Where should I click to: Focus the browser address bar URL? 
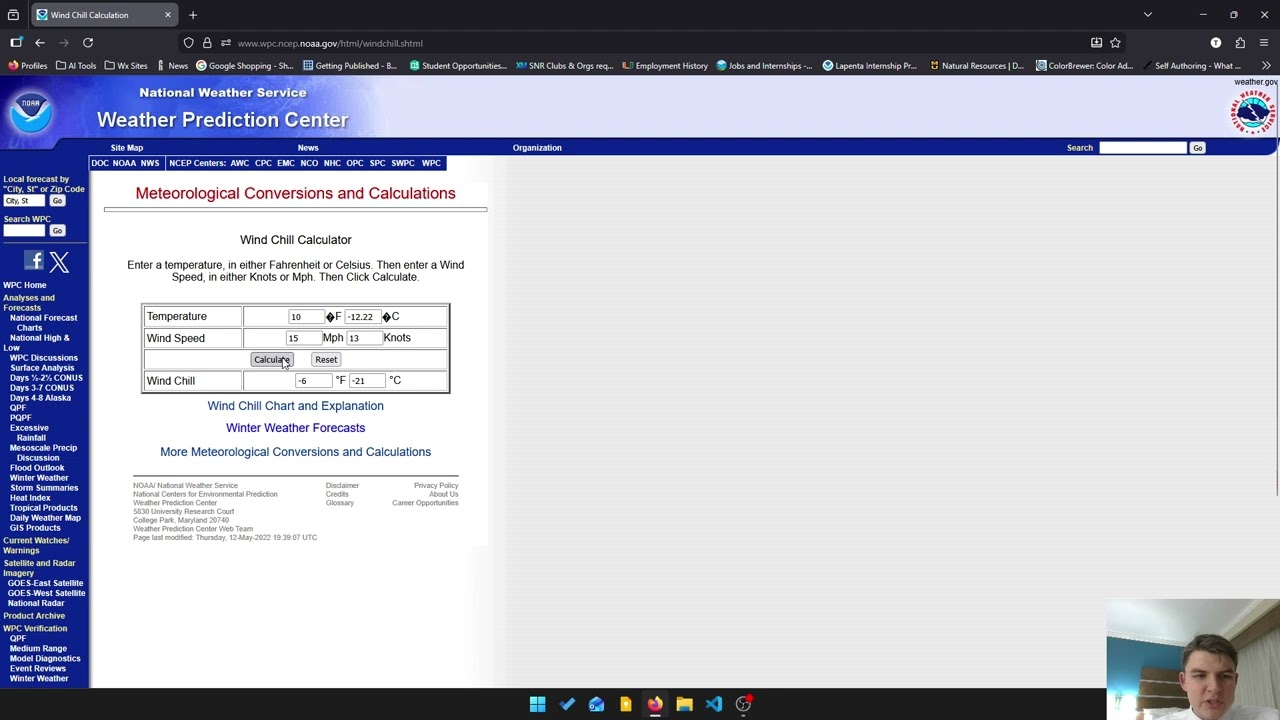(x=330, y=43)
